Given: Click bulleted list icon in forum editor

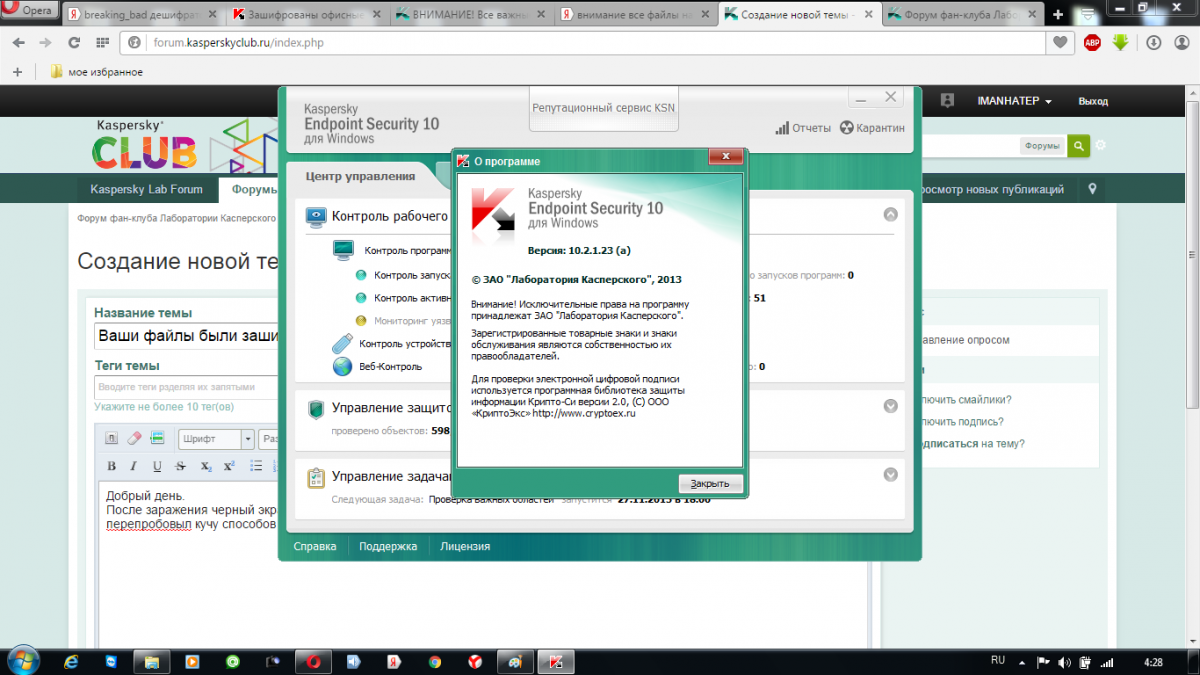Looking at the screenshot, I should [256, 466].
